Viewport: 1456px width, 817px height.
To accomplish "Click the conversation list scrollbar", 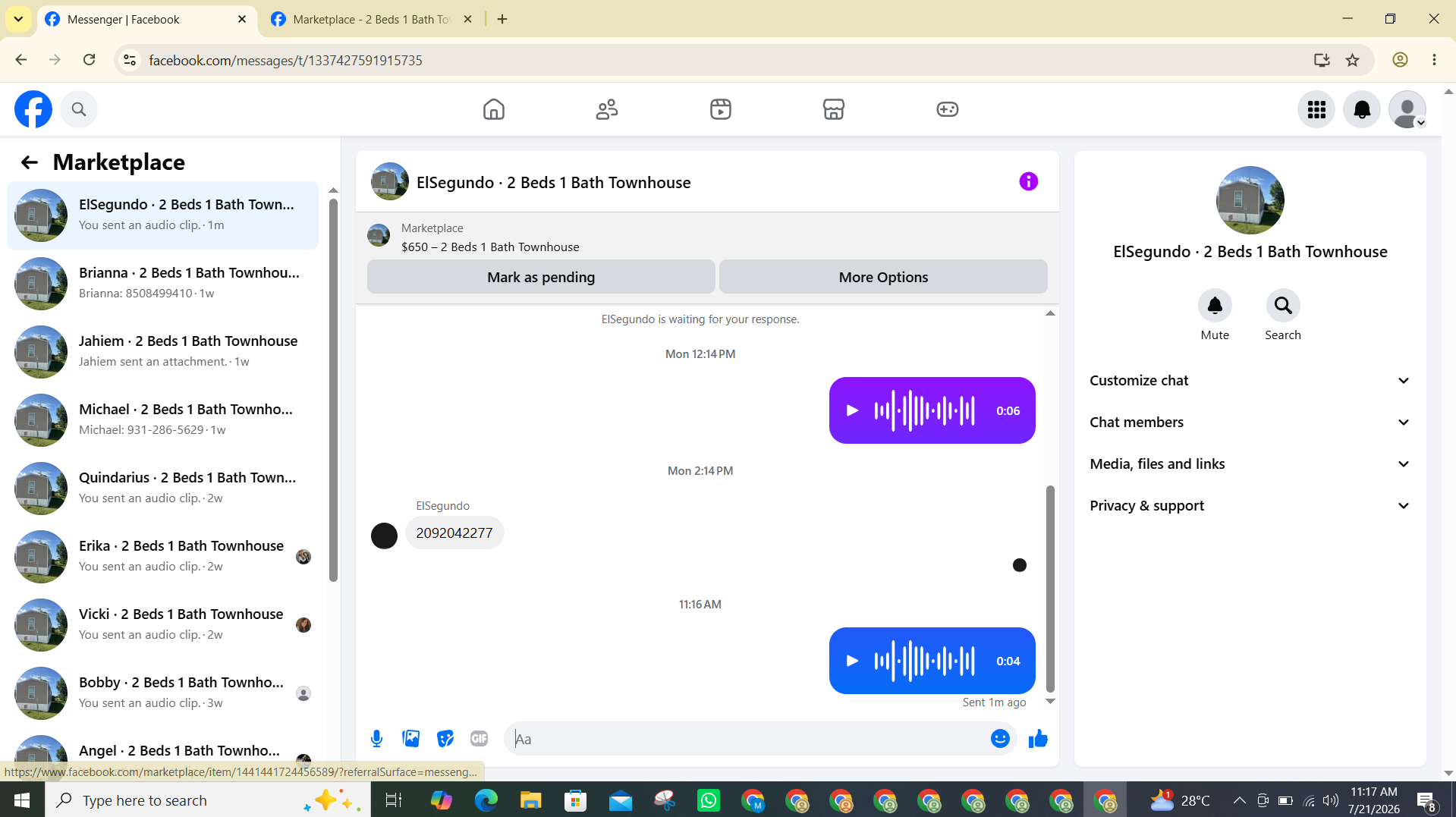I will point(332,390).
